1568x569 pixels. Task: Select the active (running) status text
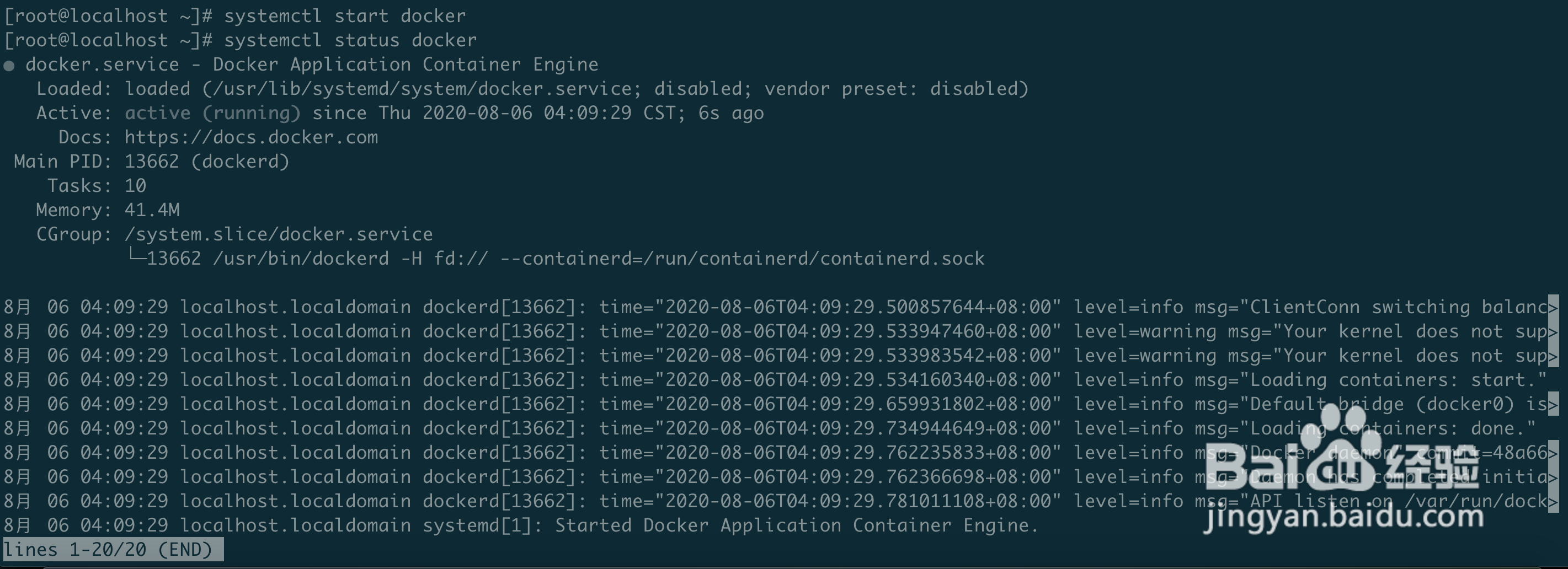click(213, 113)
